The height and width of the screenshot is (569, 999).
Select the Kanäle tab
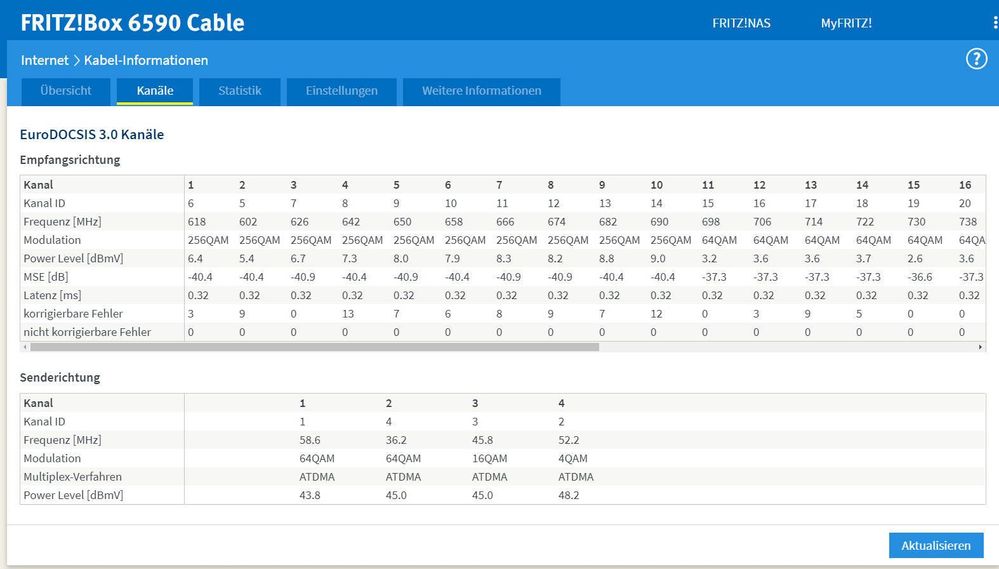155,91
